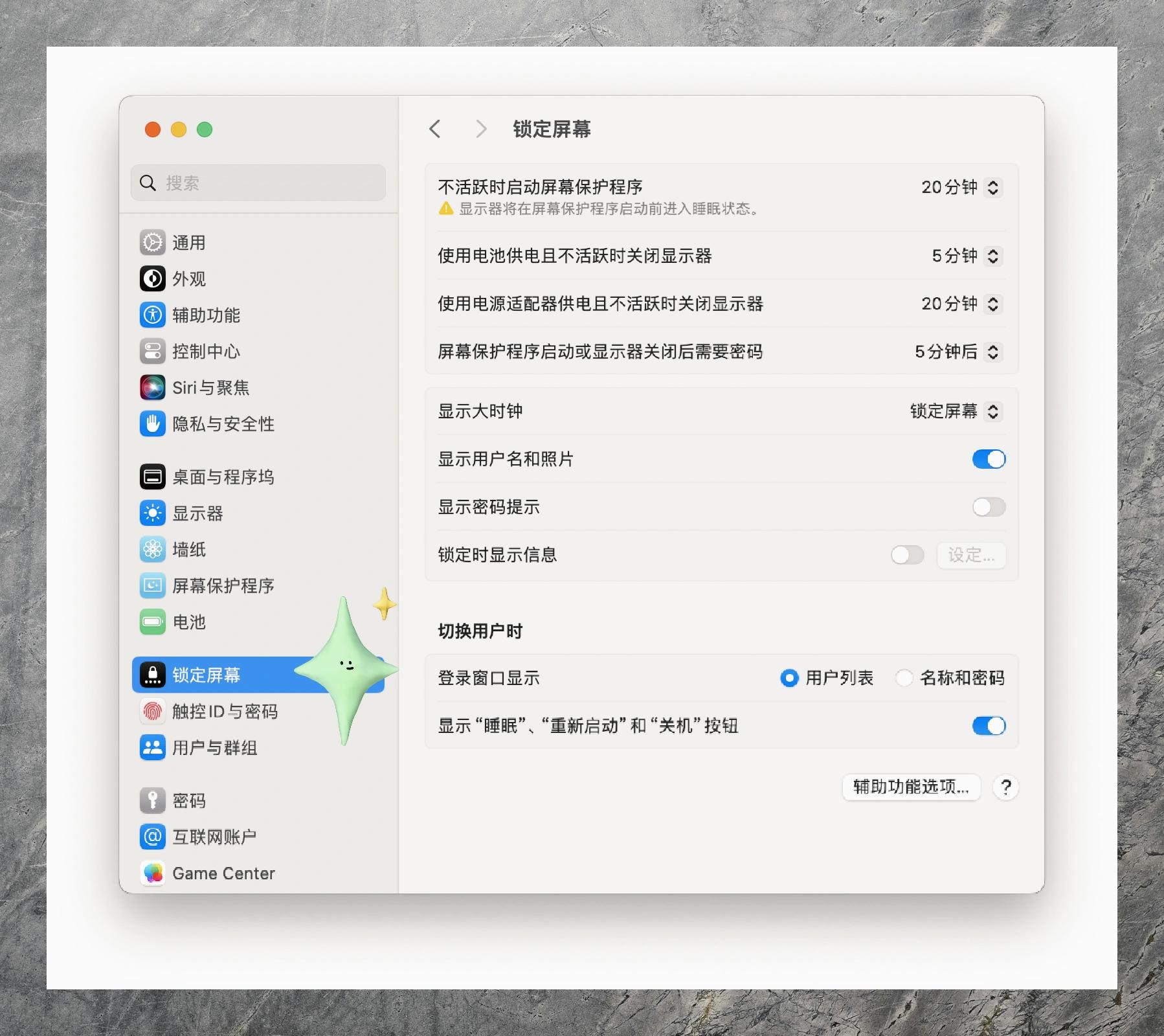Enable 显示密码提示 switch
1164x1036 pixels.
tap(989, 507)
